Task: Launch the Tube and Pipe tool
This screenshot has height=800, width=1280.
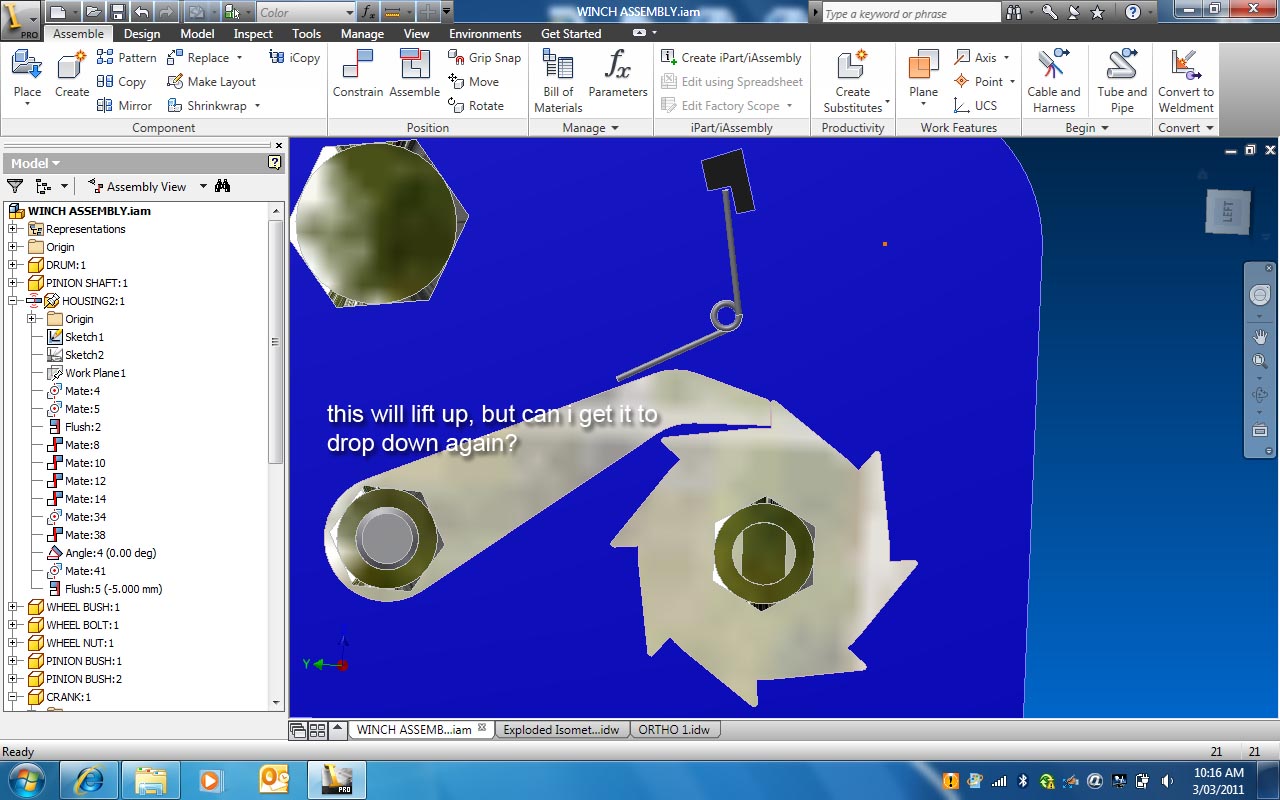Action: click(x=1120, y=80)
